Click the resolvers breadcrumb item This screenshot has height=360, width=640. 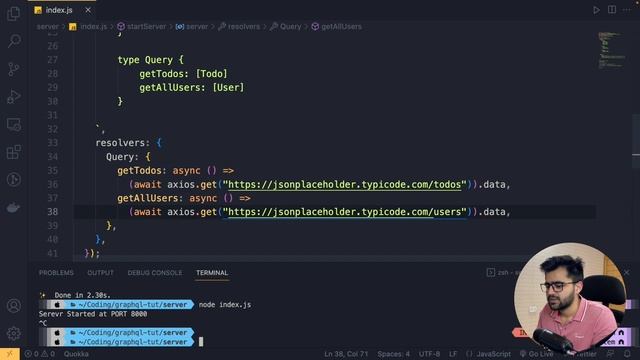(239, 27)
